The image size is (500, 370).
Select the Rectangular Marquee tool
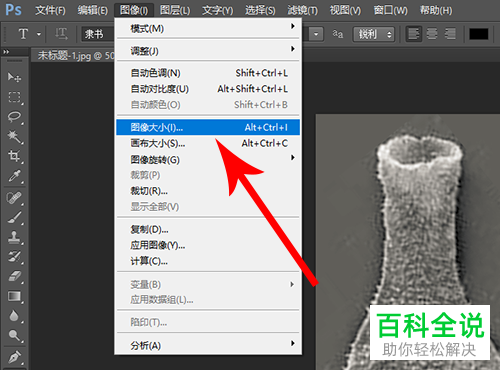coord(14,97)
